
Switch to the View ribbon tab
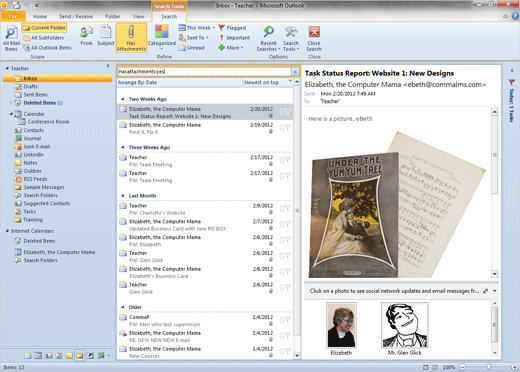tap(138, 16)
